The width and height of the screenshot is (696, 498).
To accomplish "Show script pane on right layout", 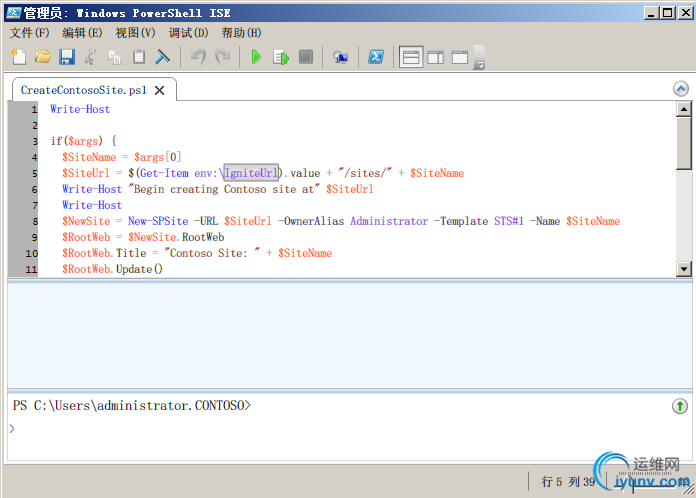I will point(435,57).
